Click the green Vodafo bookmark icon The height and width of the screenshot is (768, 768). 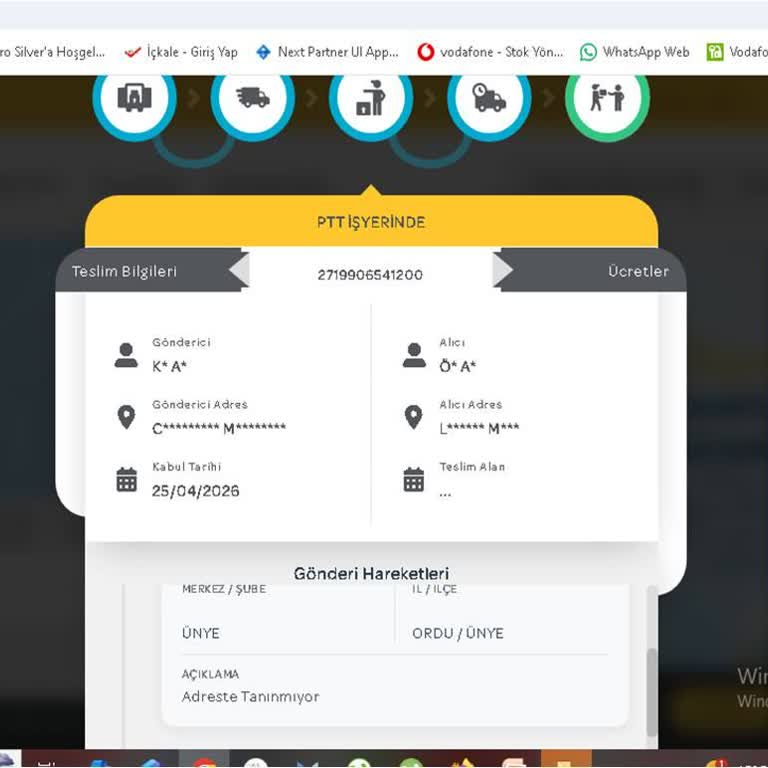715,52
